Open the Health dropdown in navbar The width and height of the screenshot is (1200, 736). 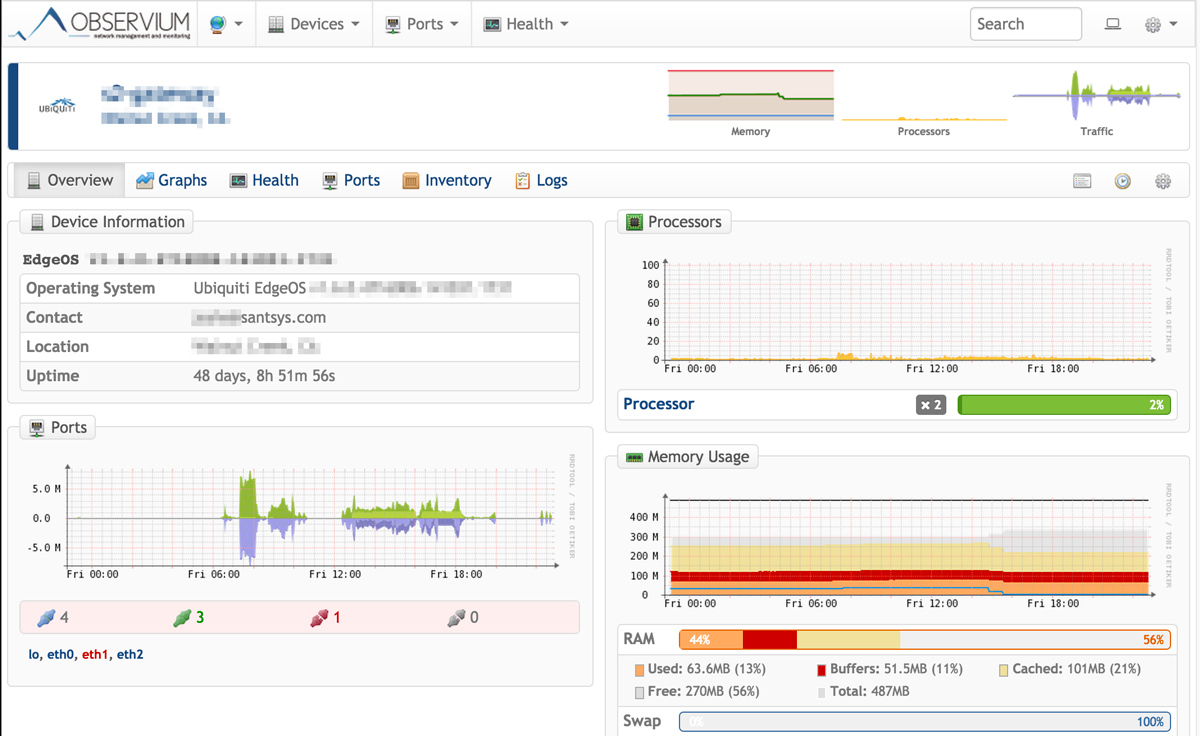[x=526, y=24]
